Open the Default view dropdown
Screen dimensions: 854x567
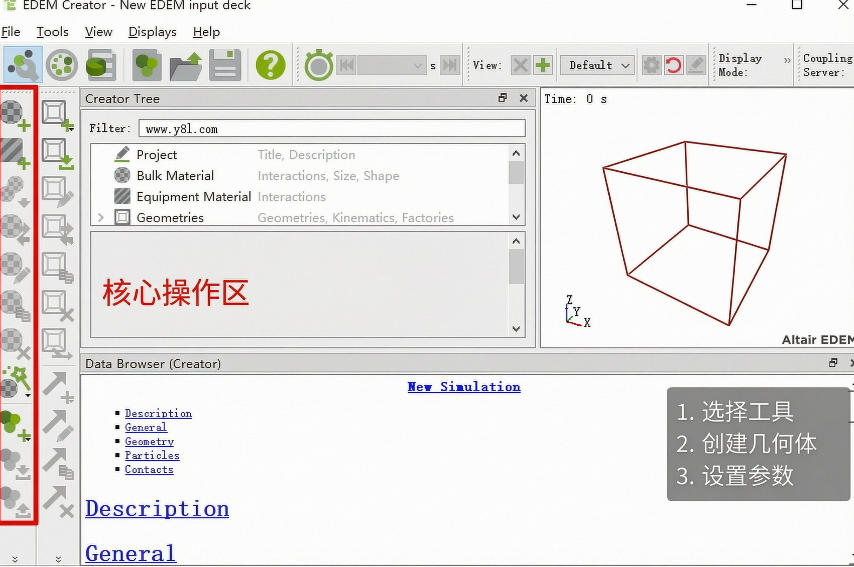click(x=597, y=65)
